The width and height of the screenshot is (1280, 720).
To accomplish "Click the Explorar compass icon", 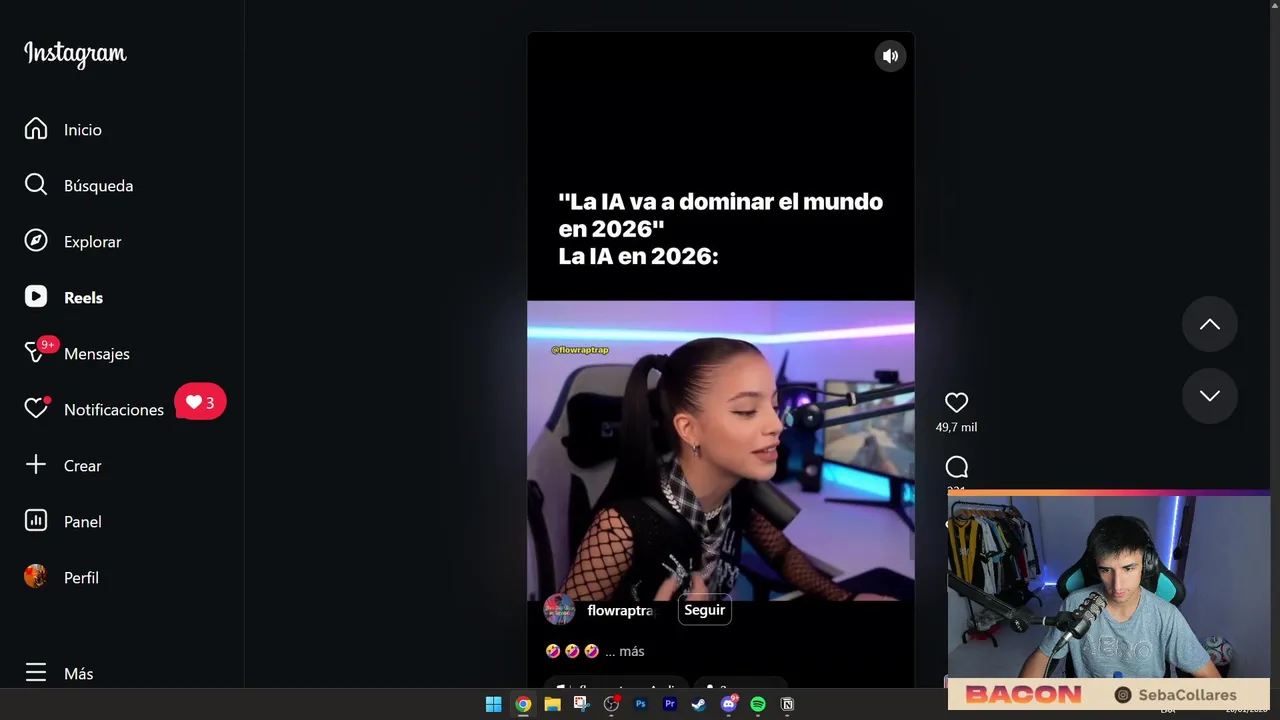I will [x=36, y=241].
